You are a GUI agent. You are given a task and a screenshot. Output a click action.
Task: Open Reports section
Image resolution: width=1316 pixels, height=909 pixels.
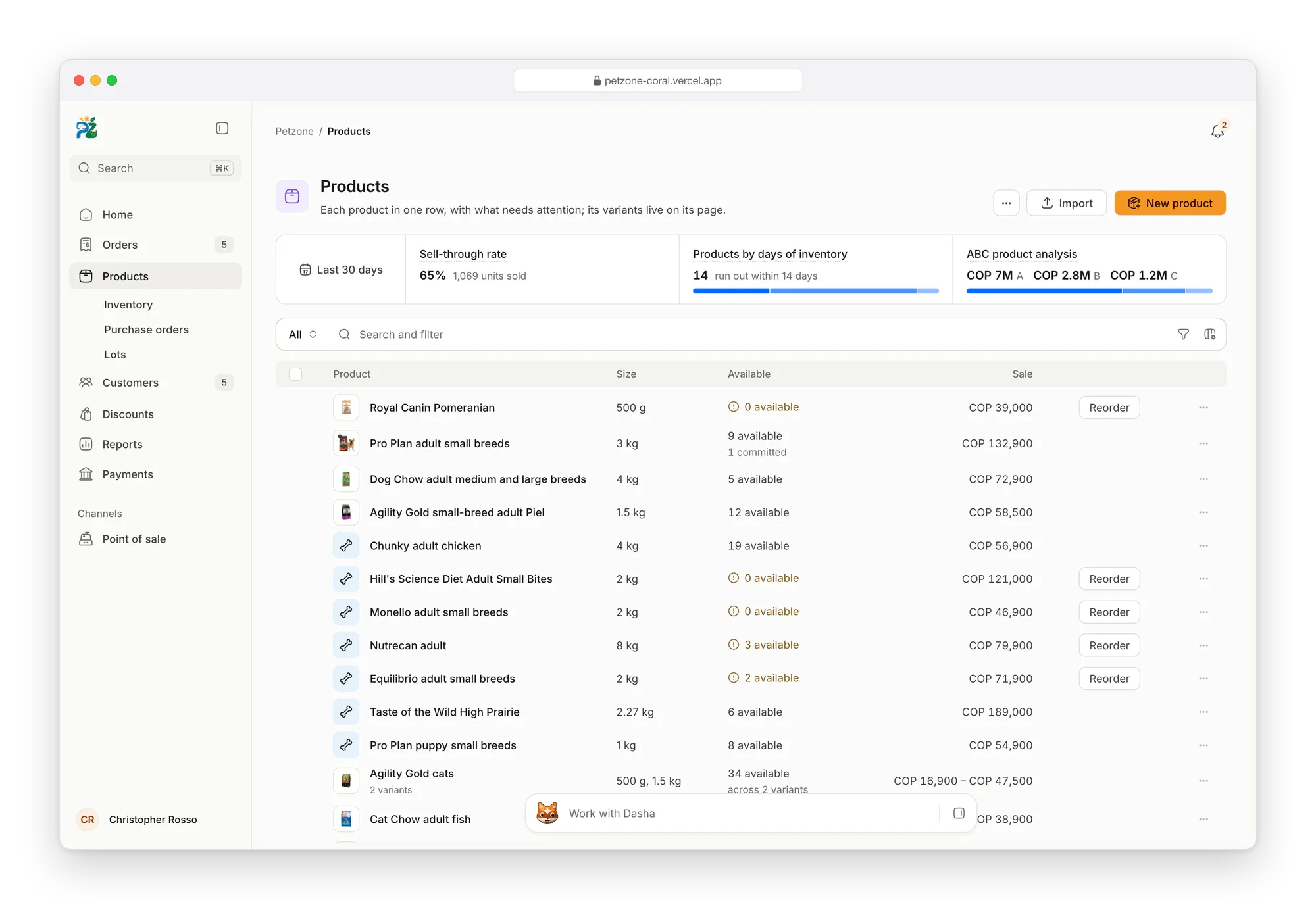click(x=155, y=444)
